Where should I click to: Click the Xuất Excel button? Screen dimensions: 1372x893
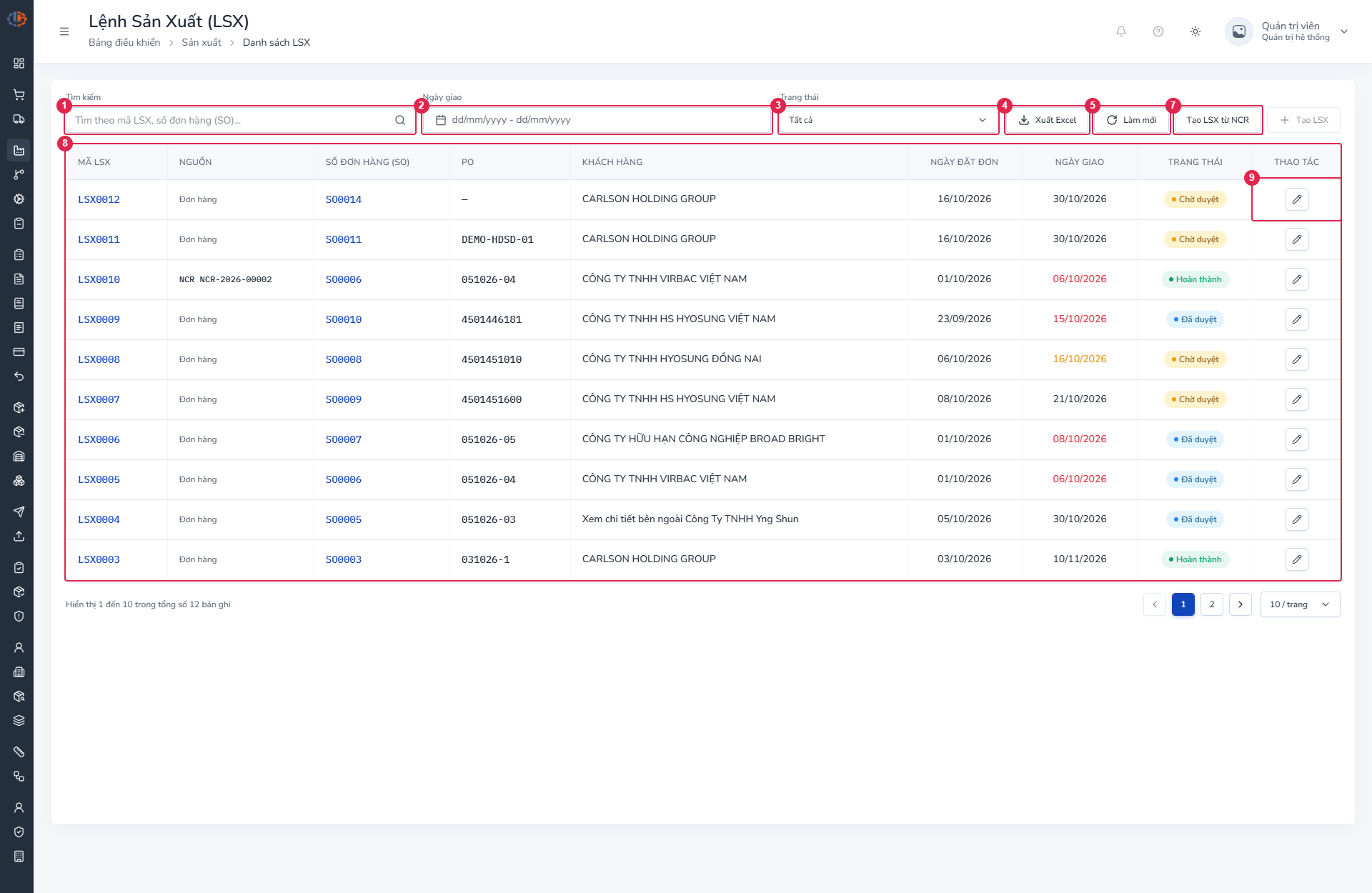pos(1047,120)
